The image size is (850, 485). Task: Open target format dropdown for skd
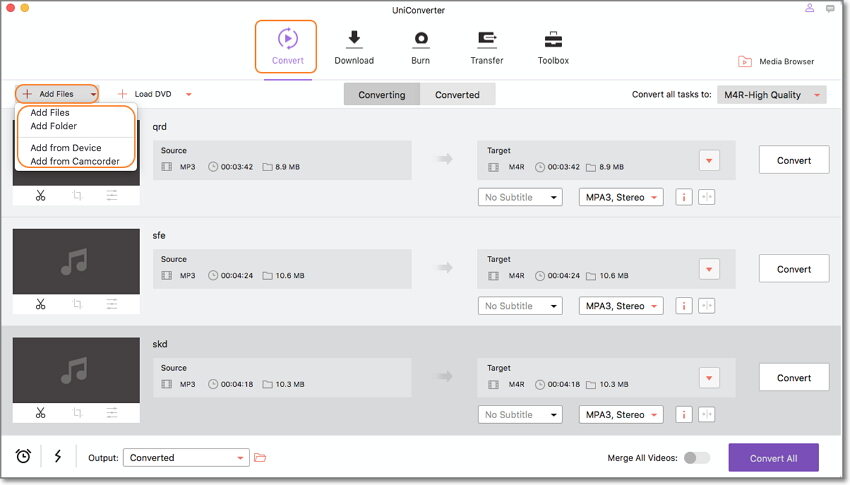pyautogui.click(x=709, y=378)
